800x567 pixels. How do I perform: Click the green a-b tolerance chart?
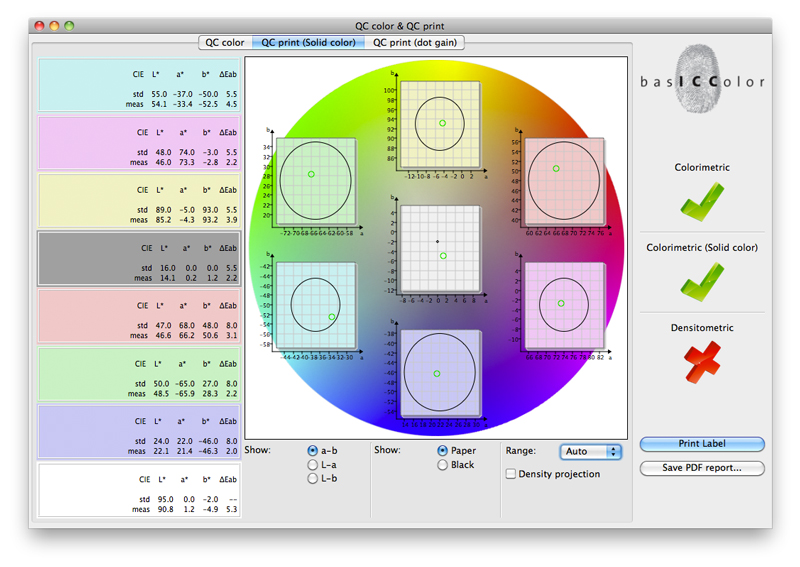pyautogui.click(x=315, y=181)
